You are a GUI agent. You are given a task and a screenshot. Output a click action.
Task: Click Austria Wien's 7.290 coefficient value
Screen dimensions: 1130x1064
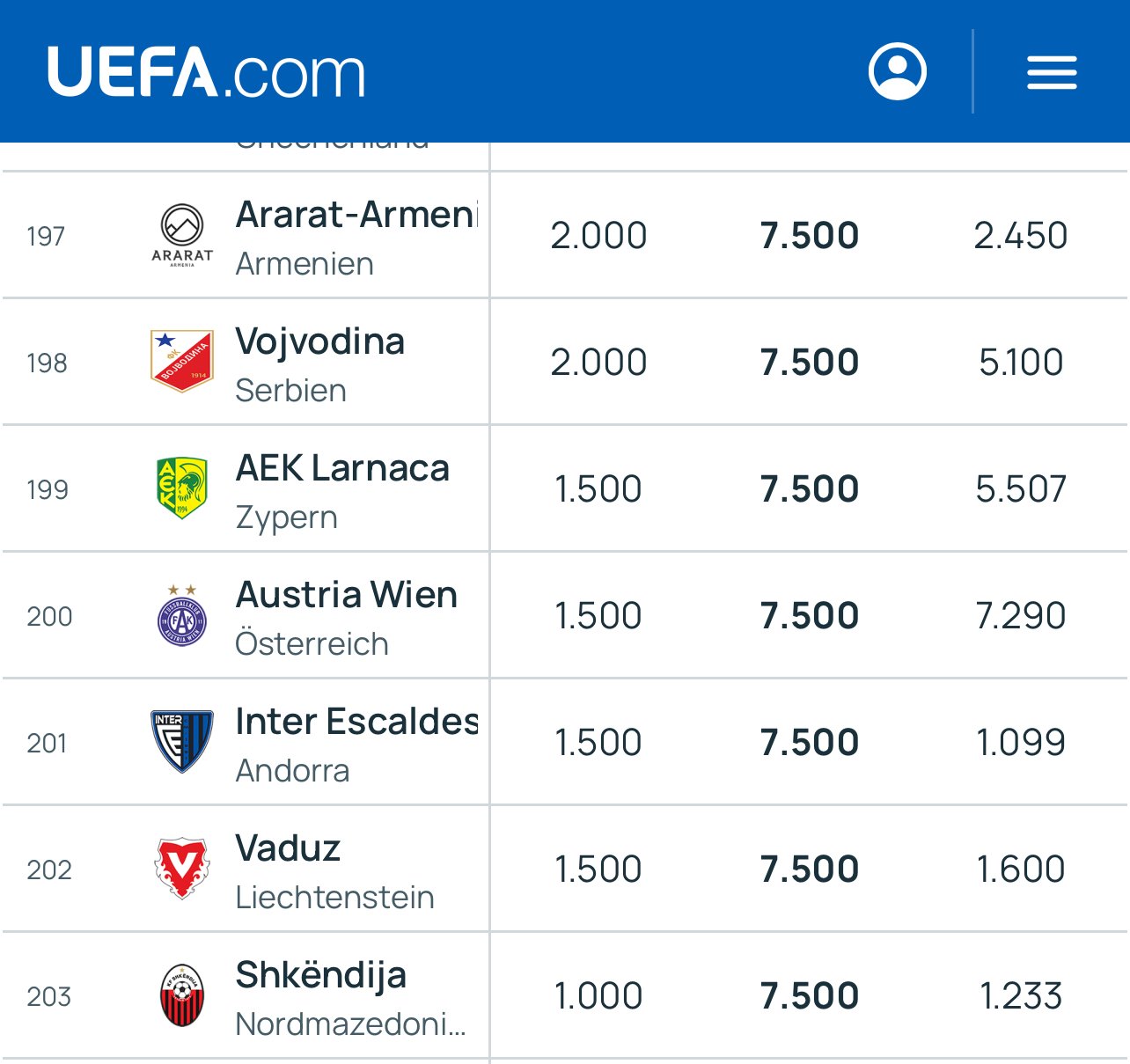[x=1021, y=615]
